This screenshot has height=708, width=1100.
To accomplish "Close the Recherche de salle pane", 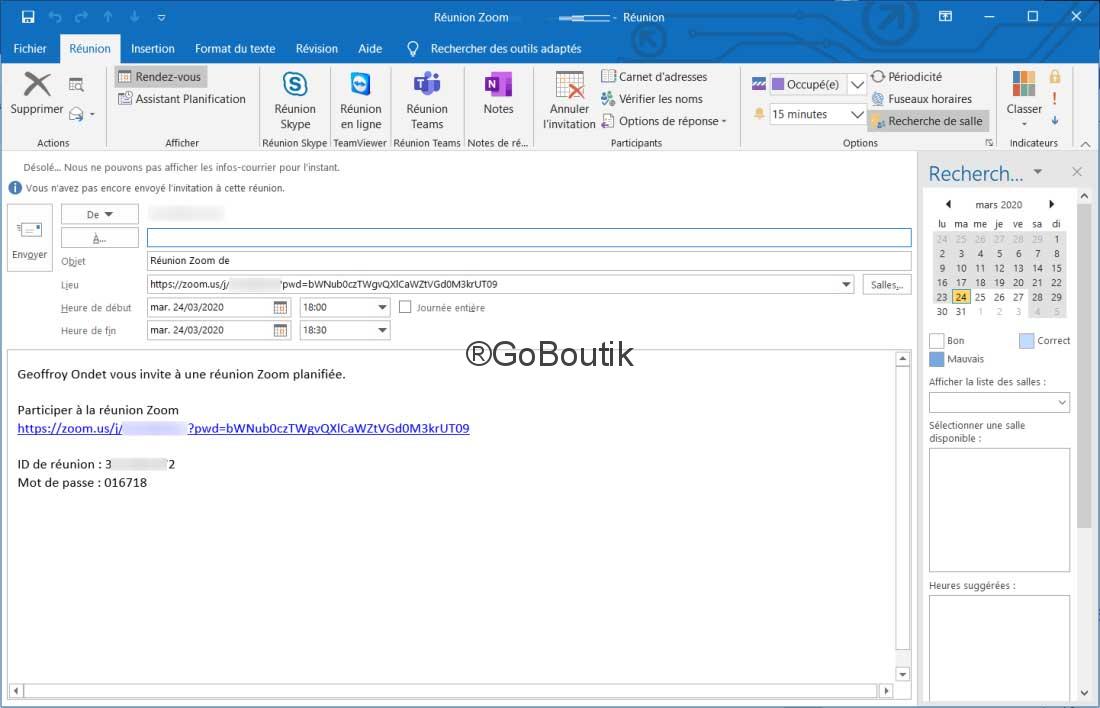I will coord(1077,172).
